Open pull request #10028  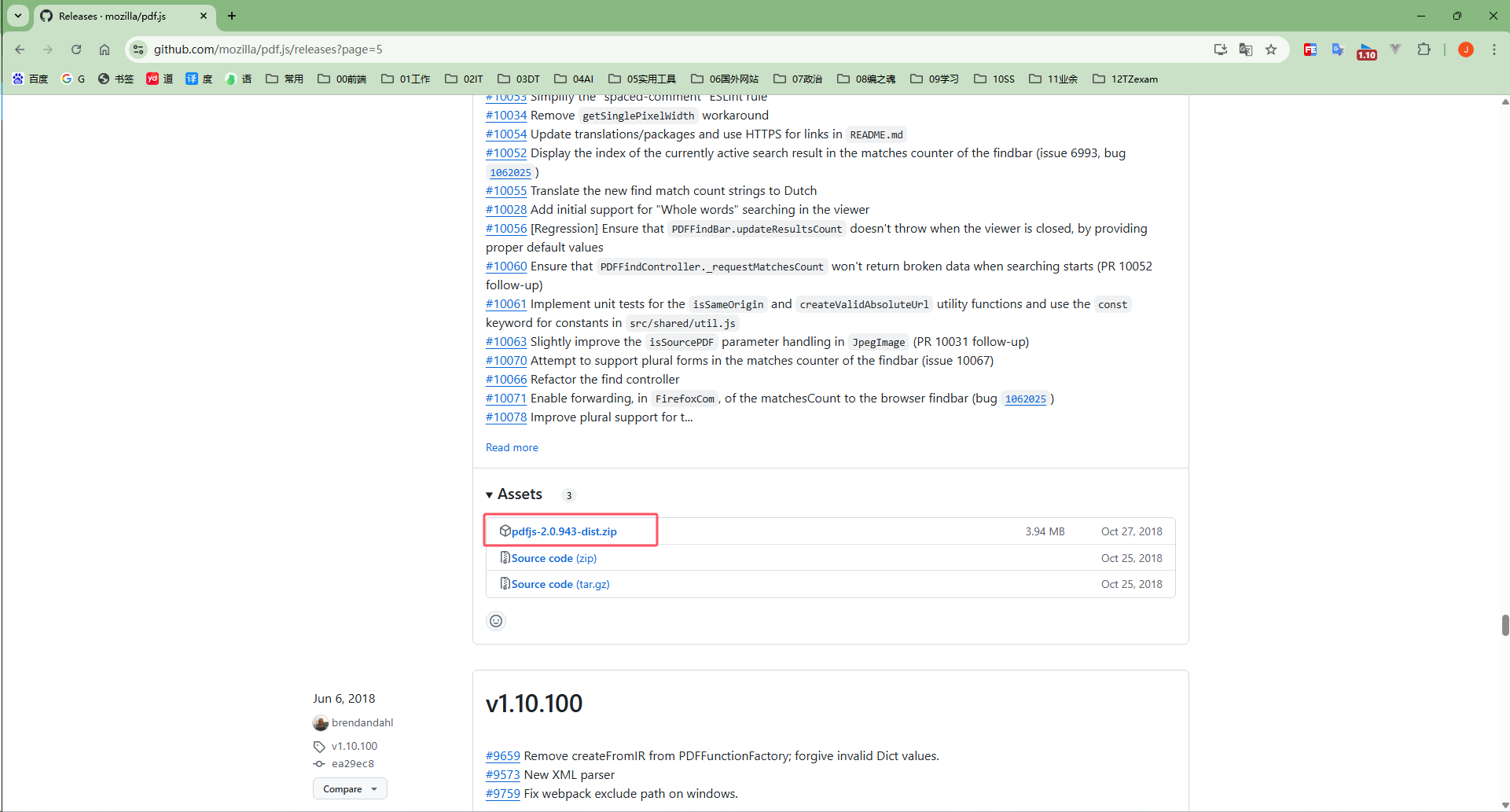click(506, 210)
